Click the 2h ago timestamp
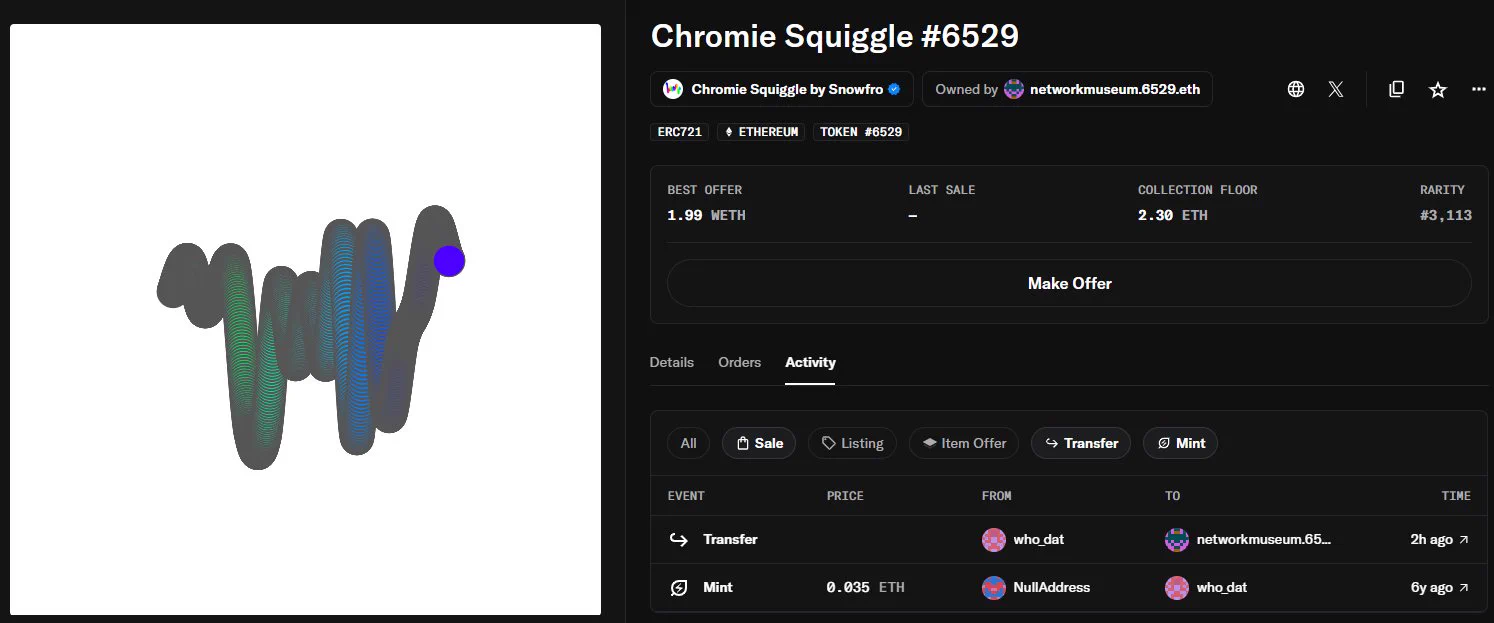This screenshot has height=623, width=1494. [x=1431, y=539]
